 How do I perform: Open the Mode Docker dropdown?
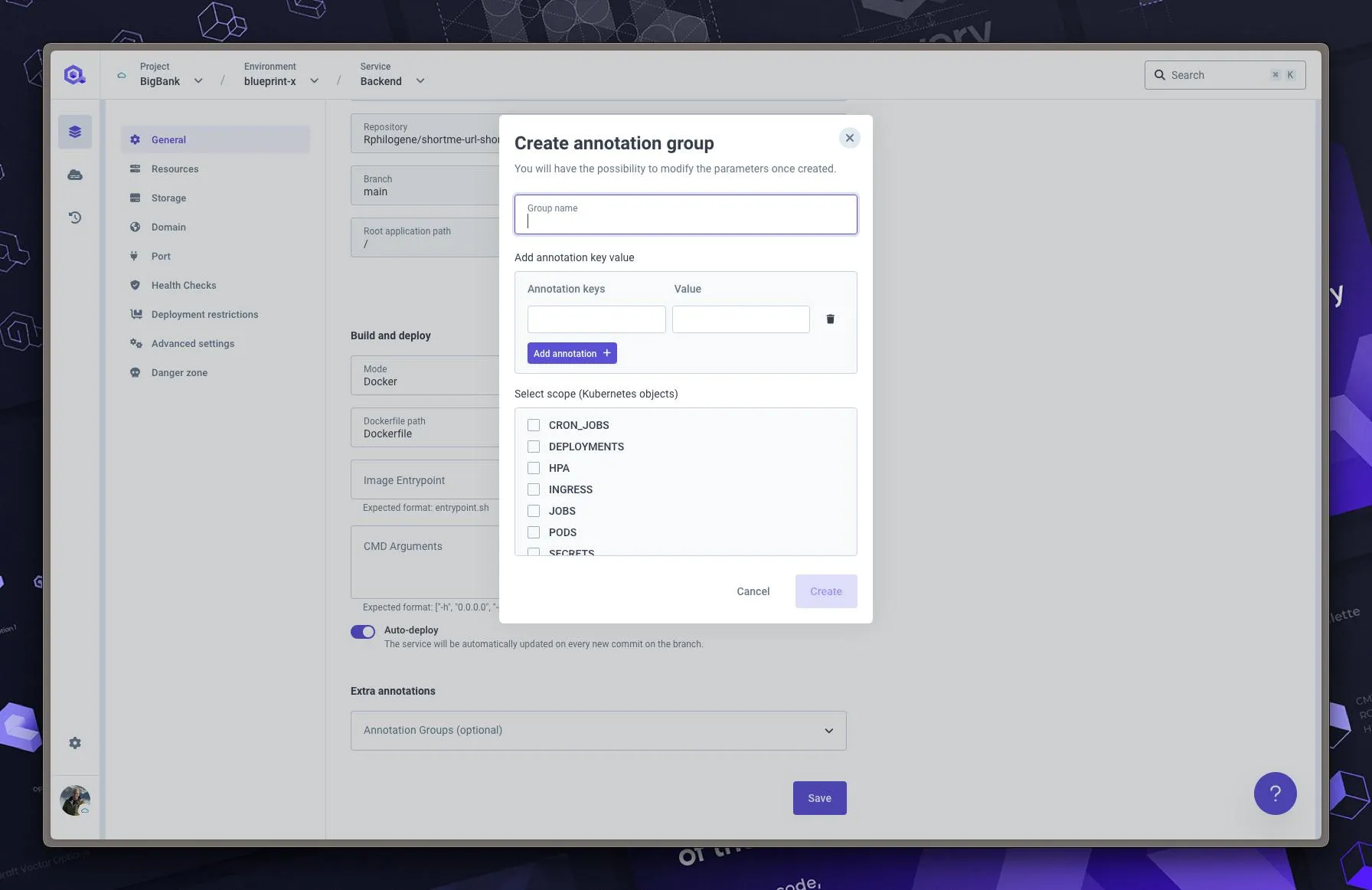[425, 375]
